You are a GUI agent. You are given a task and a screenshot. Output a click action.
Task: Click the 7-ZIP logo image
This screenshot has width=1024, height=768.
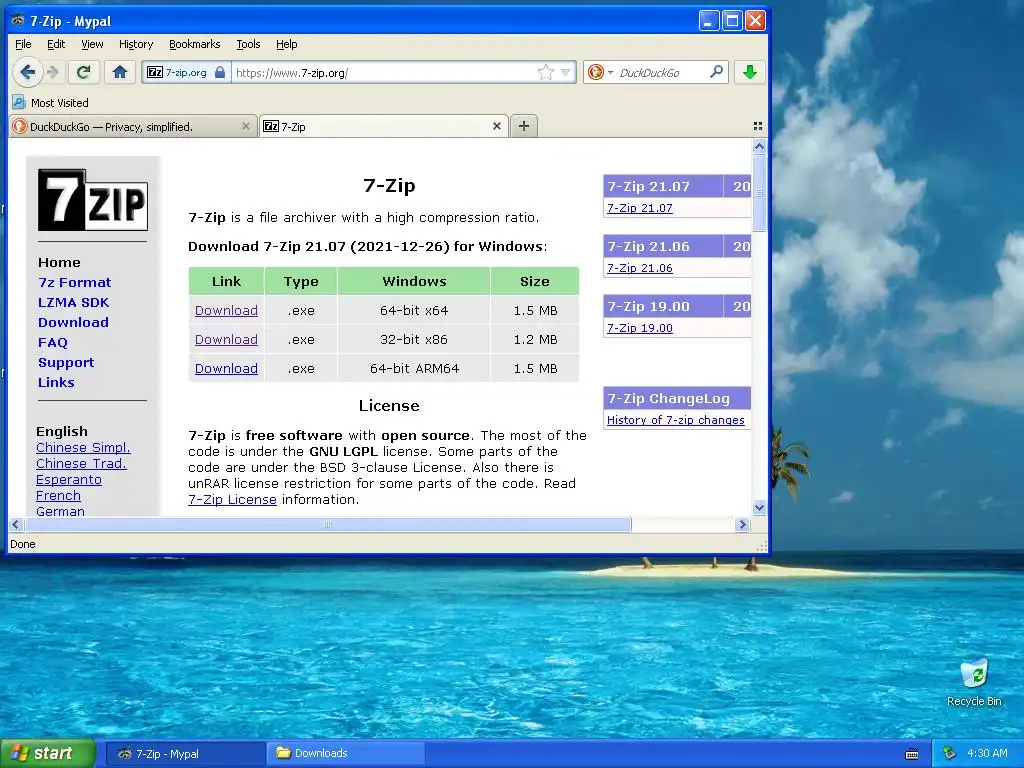93,200
